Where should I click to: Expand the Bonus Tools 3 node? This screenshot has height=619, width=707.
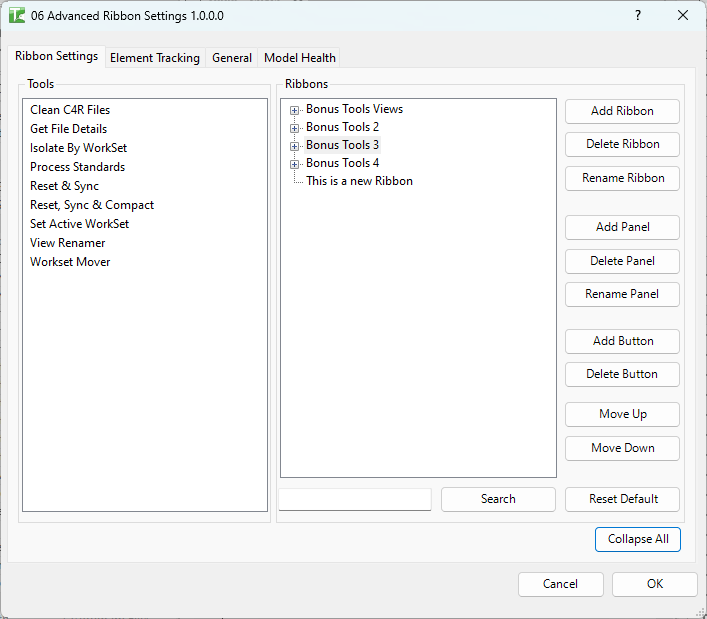coord(294,146)
